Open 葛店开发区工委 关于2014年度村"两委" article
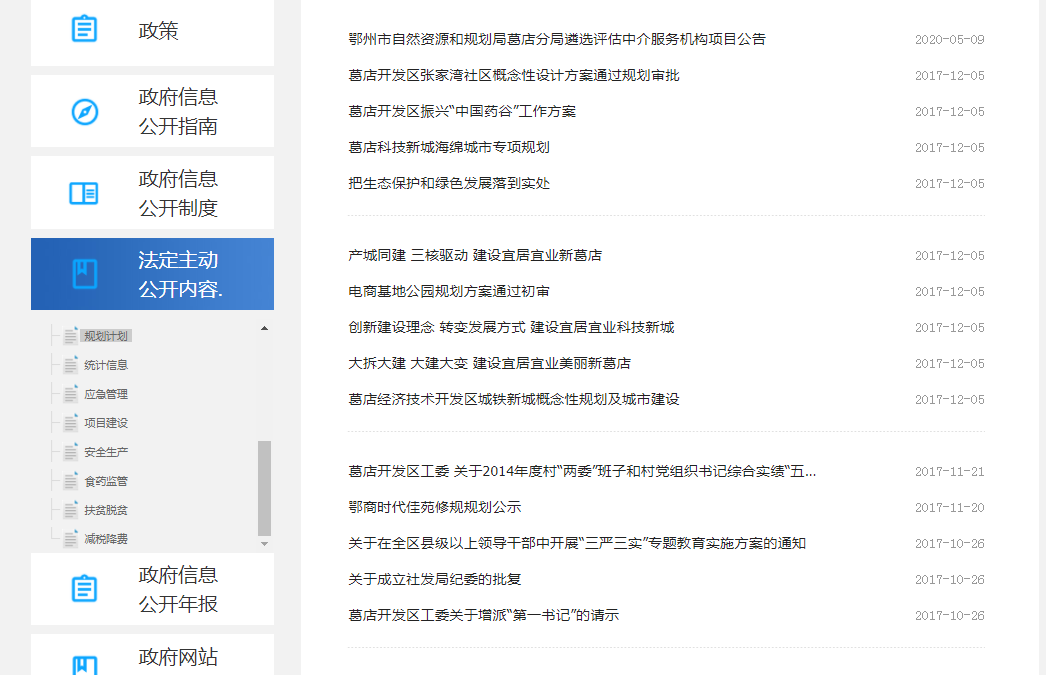1046x675 pixels. [x=582, y=472]
